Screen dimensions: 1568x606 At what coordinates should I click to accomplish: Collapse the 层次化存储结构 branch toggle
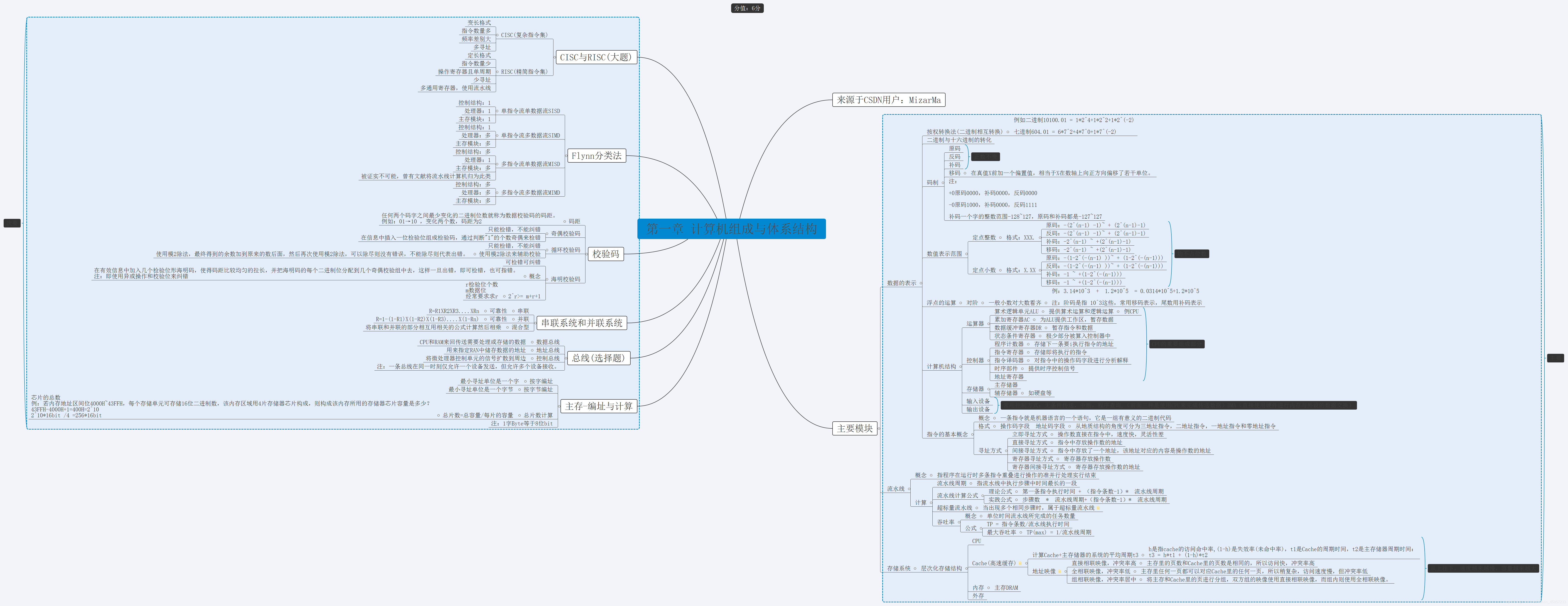pyautogui.click(x=967, y=569)
